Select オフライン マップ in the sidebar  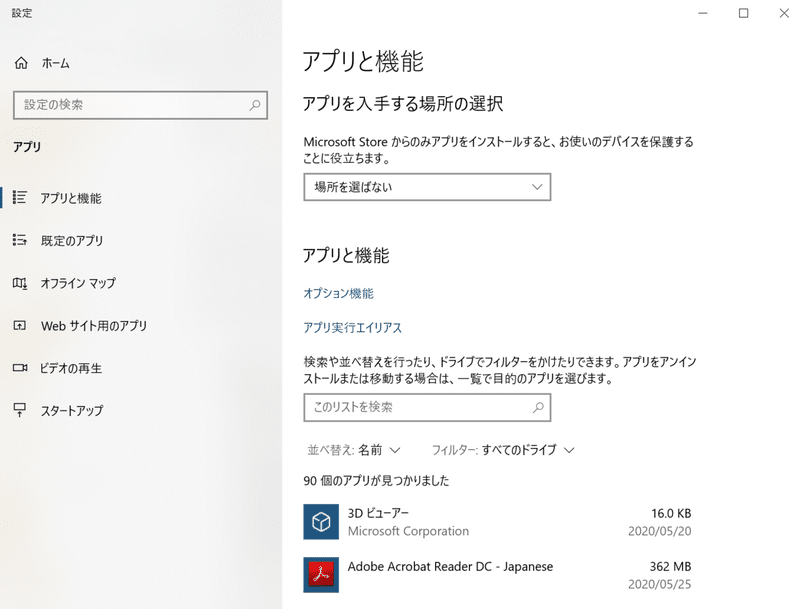click(x=80, y=283)
